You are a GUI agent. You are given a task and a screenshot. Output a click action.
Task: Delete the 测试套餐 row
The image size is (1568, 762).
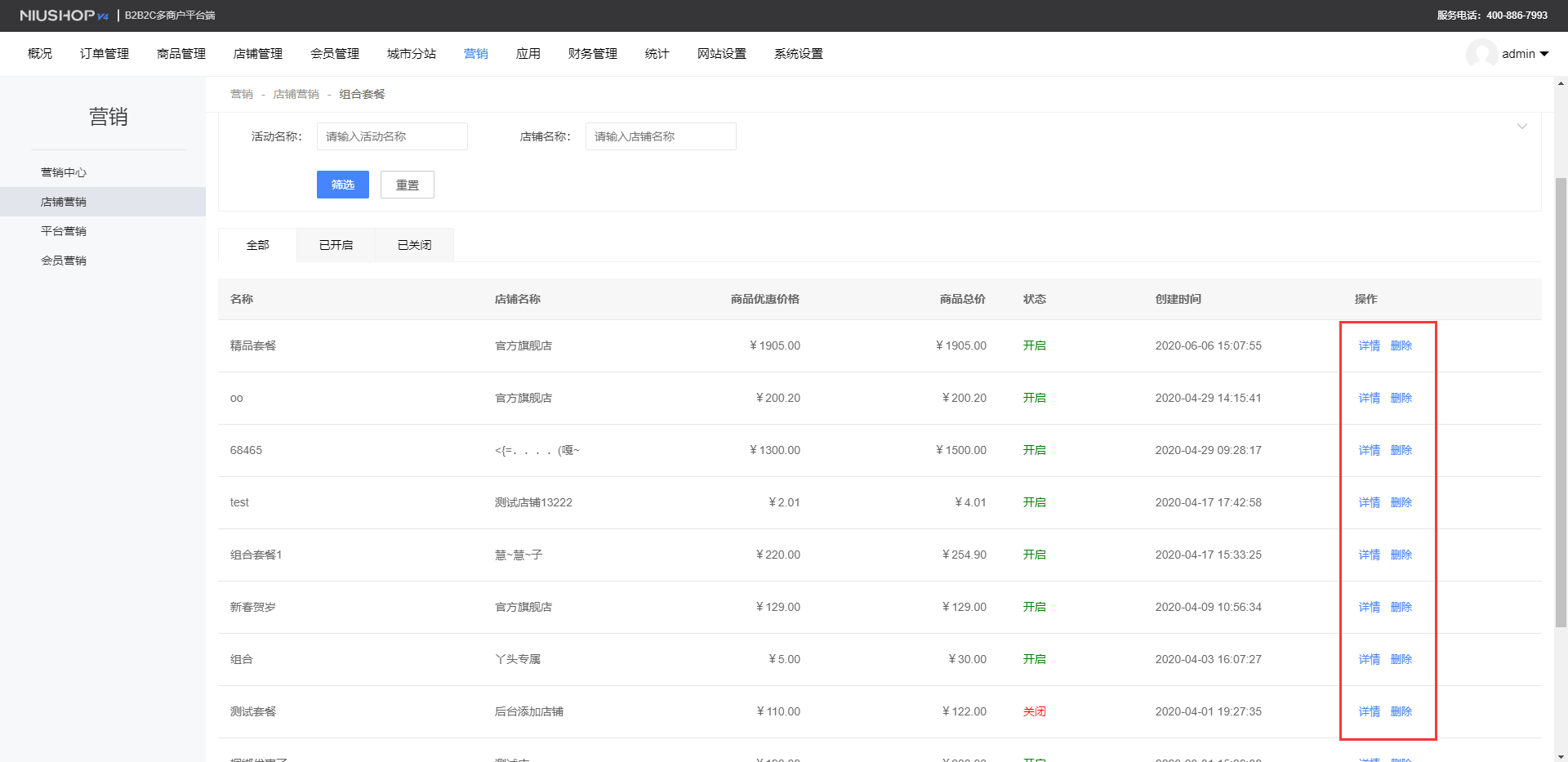point(1401,712)
